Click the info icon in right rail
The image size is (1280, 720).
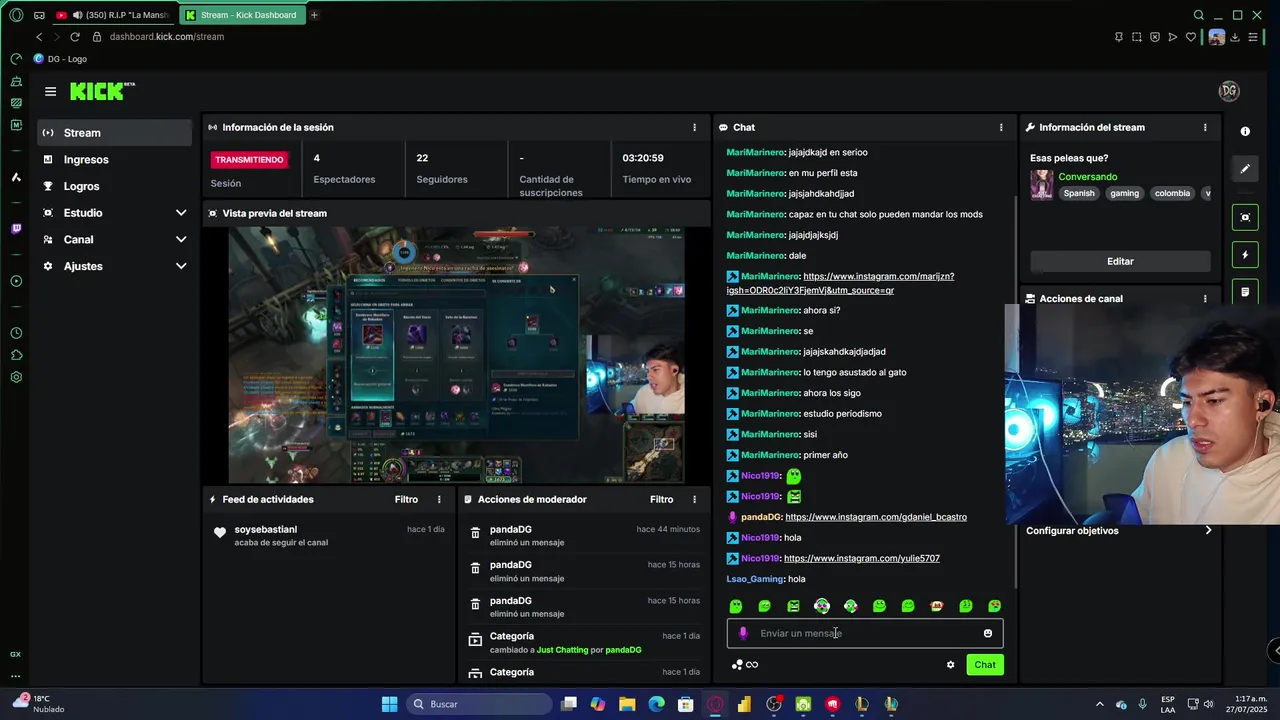click(x=1245, y=131)
